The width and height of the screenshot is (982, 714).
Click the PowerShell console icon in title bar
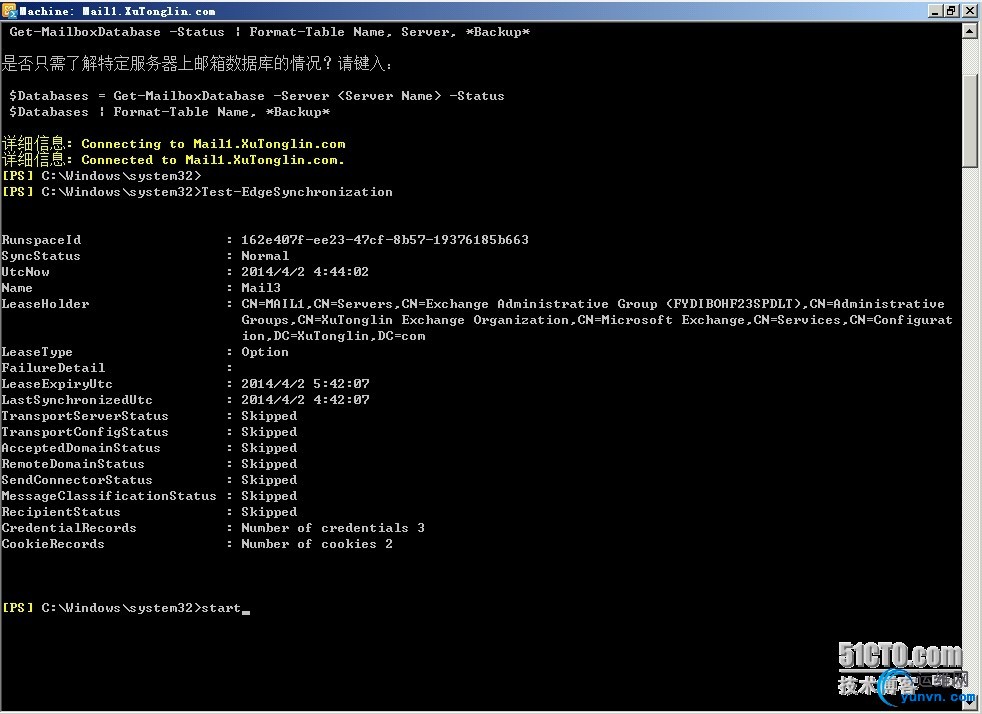pos(9,10)
